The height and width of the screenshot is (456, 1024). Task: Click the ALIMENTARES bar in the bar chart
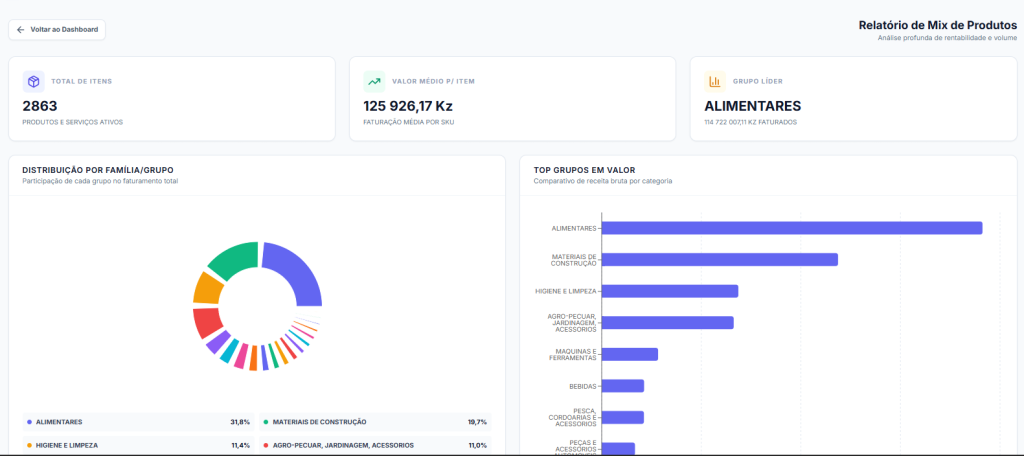[791, 228]
